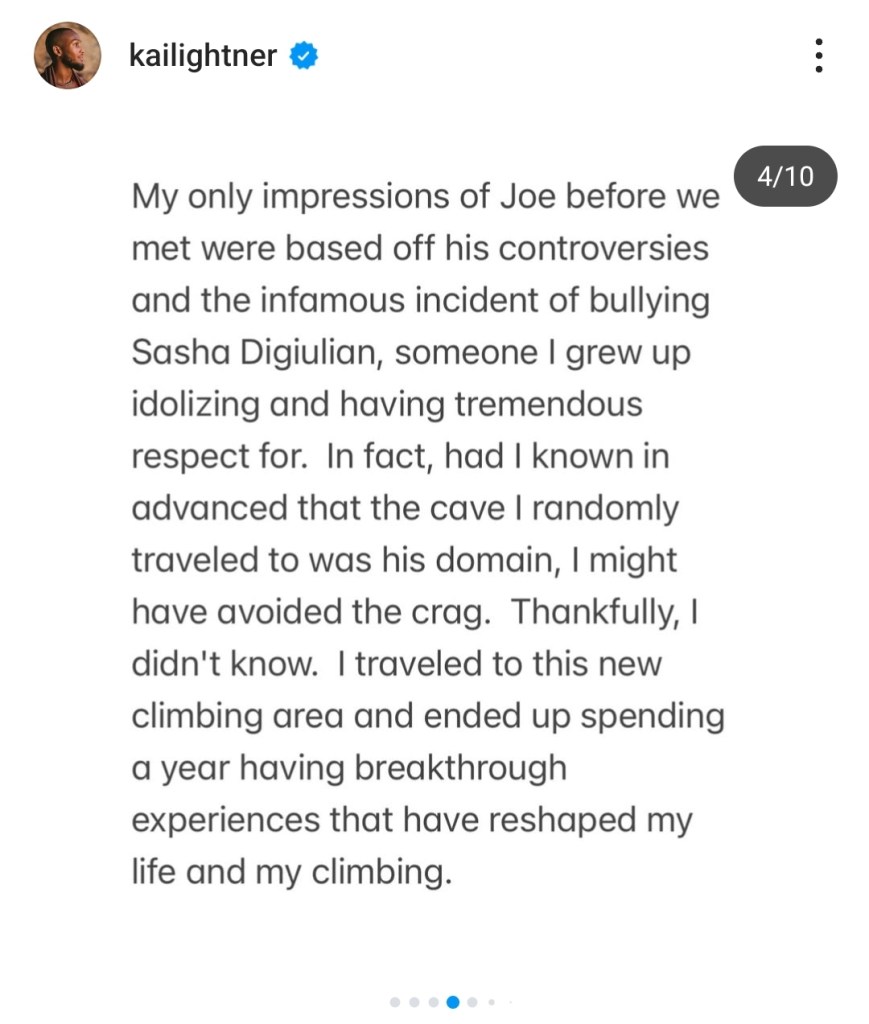Screen dimensions: 869x1024
Task: Go to third pagination dot
Action: click(x=433, y=1001)
